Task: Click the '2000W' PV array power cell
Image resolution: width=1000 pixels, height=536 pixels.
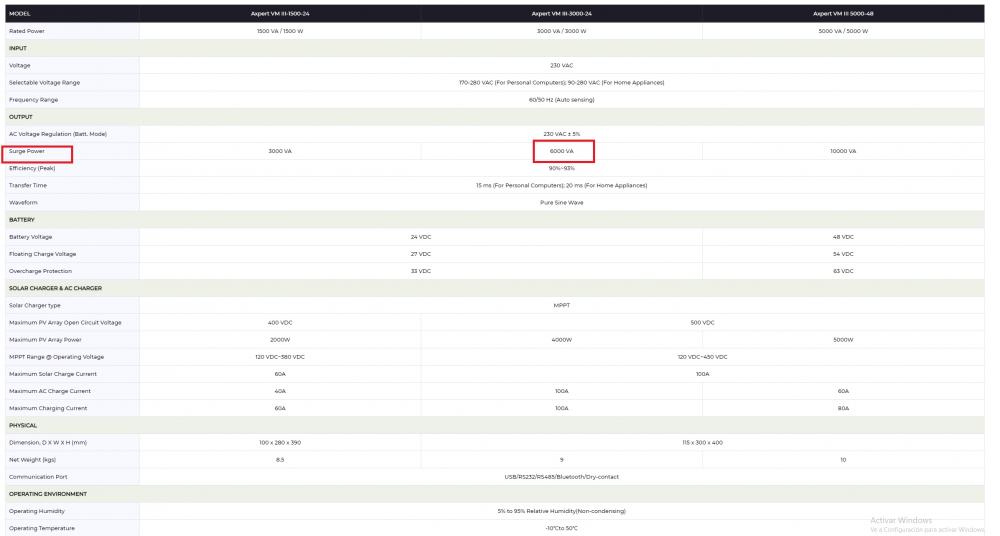Action: click(x=280, y=339)
